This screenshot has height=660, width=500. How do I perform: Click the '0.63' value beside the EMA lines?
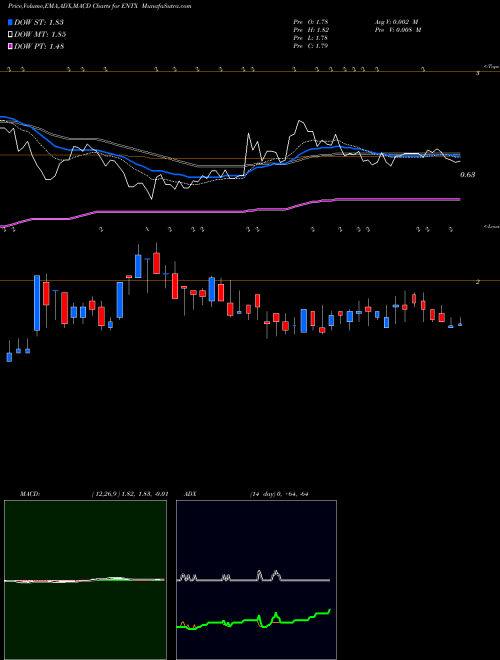click(468, 175)
